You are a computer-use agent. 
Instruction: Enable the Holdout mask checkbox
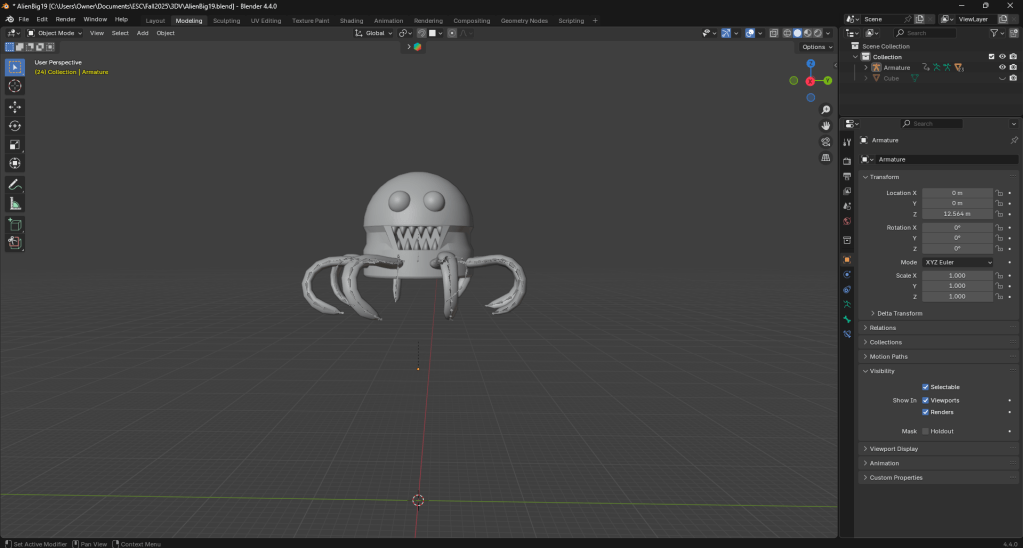click(925, 431)
